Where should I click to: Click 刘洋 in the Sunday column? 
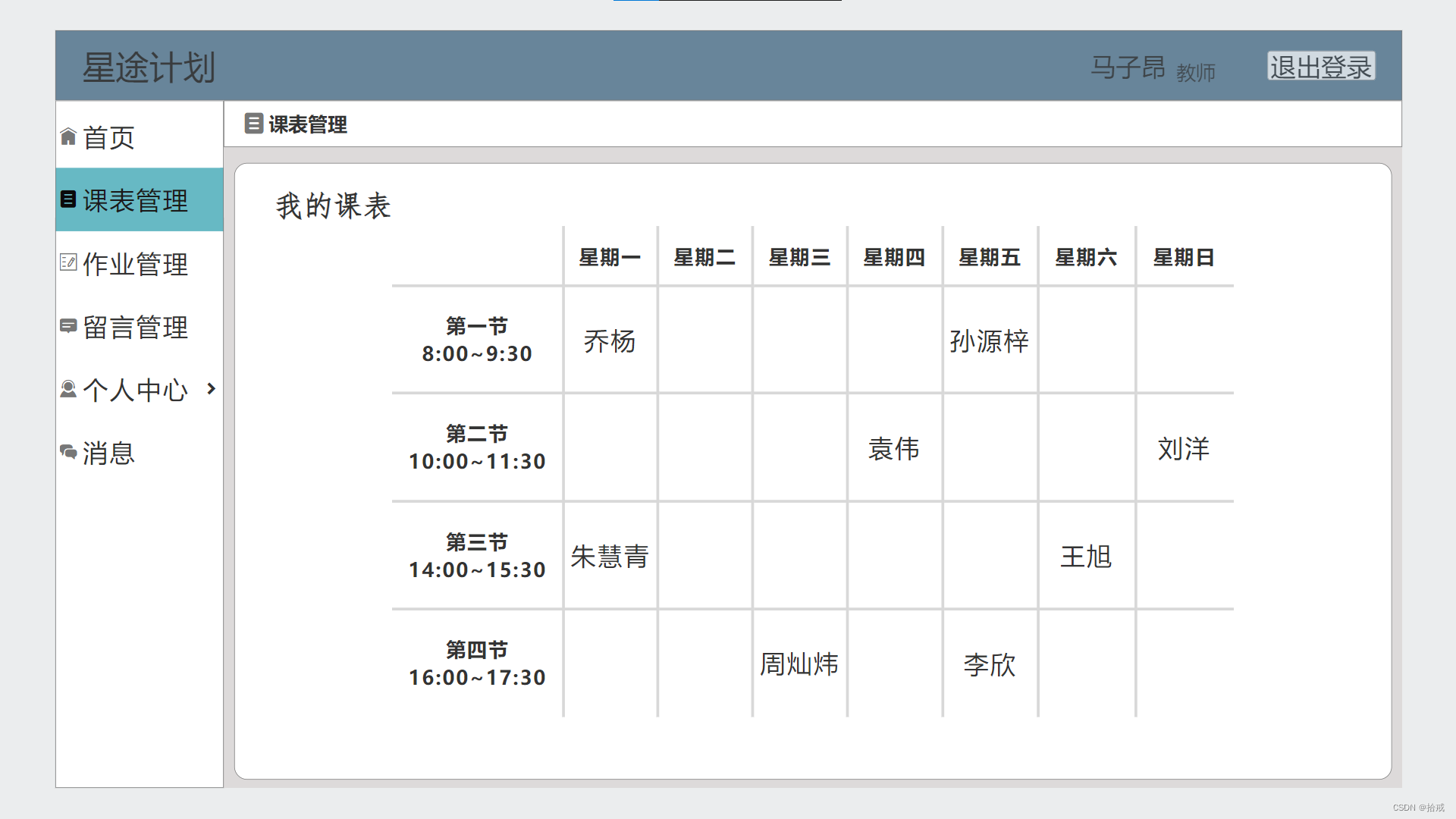click(1183, 449)
